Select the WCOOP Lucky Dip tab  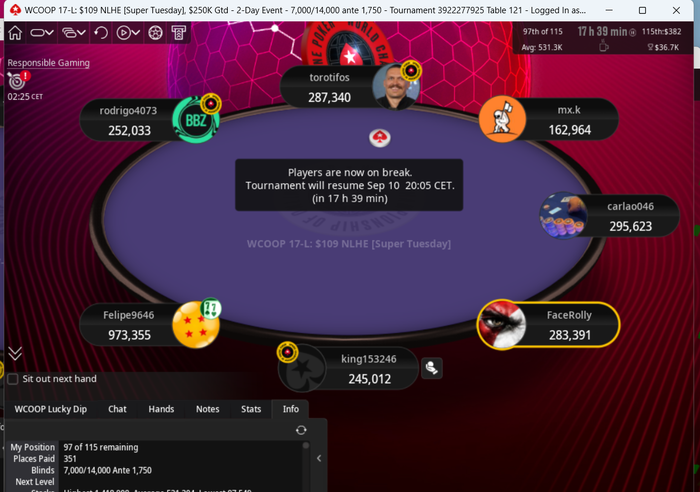click(51, 409)
